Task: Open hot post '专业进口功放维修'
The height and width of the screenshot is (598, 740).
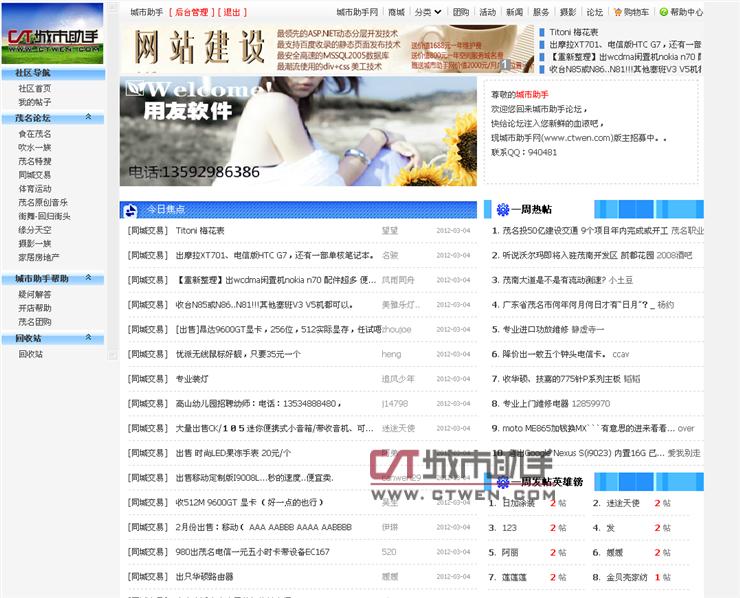Action: pos(535,329)
